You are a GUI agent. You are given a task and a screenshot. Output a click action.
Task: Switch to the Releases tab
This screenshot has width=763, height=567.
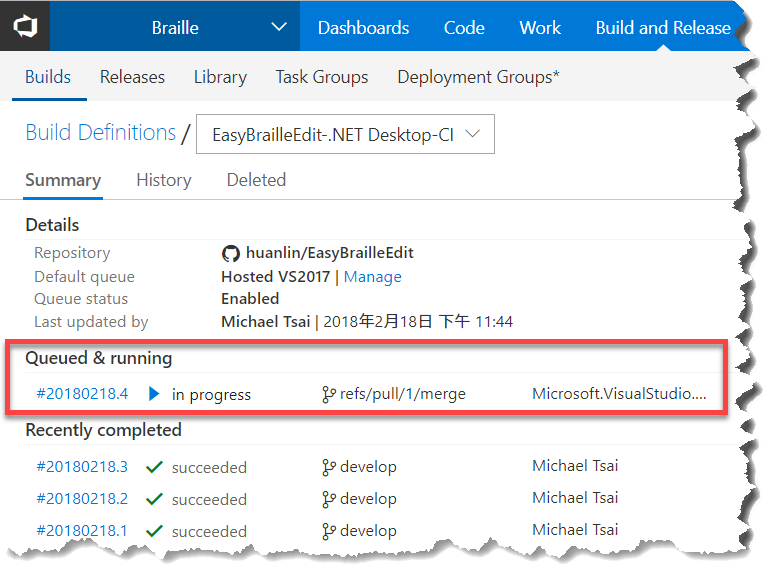click(x=132, y=77)
